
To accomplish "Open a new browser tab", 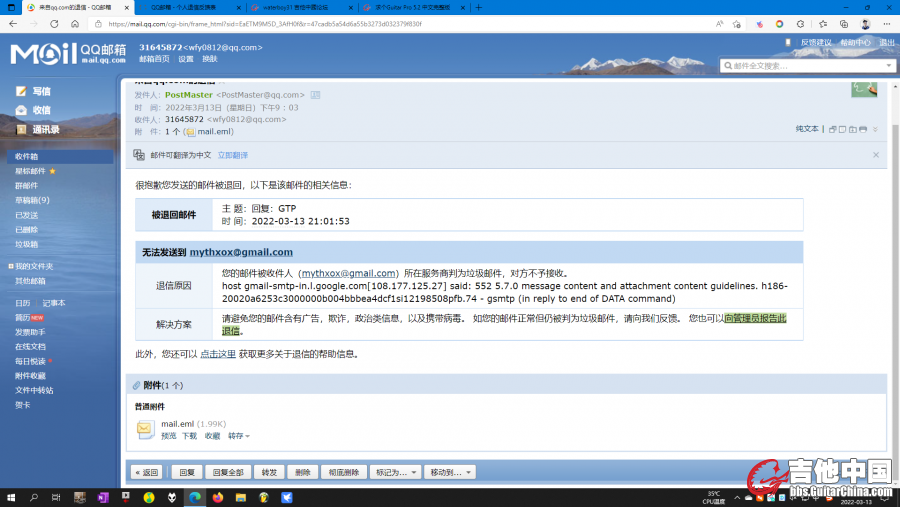I will tap(479, 7).
